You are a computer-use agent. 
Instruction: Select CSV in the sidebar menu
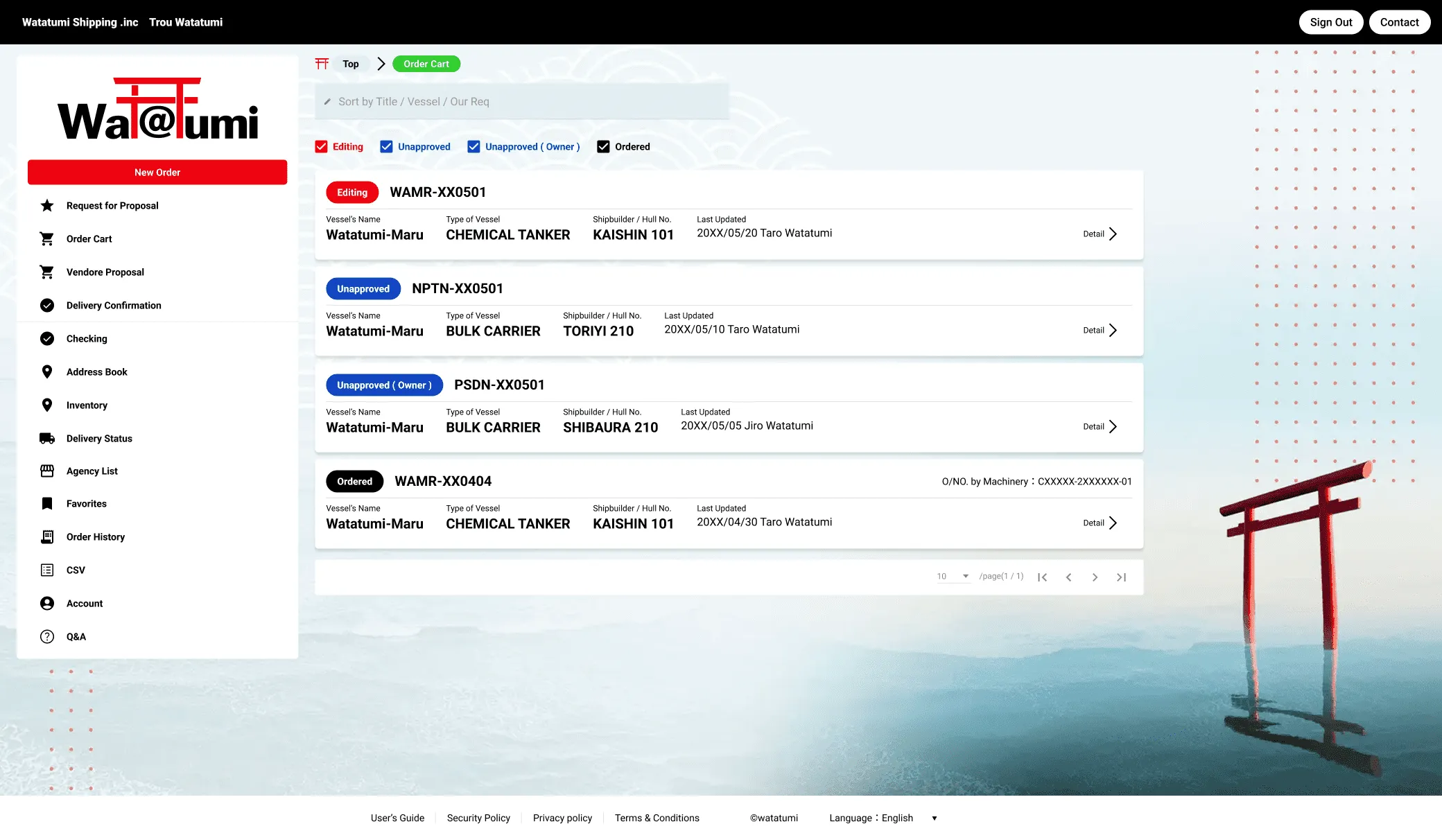76,570
